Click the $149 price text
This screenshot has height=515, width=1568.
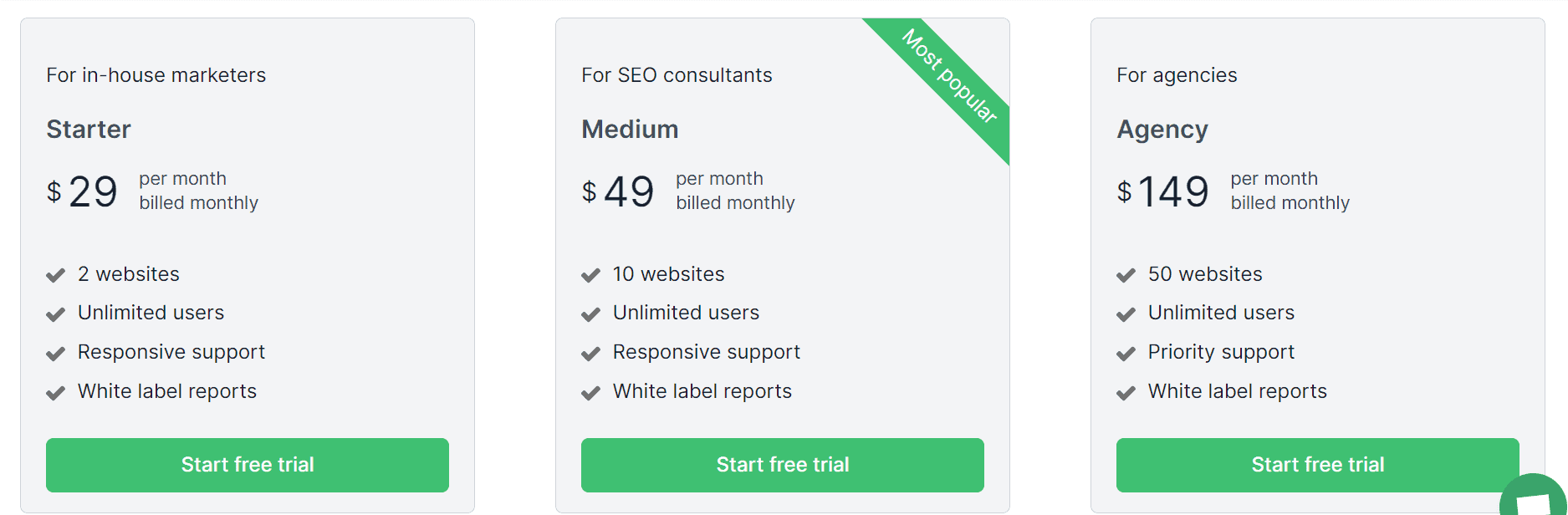[1162, 191]
